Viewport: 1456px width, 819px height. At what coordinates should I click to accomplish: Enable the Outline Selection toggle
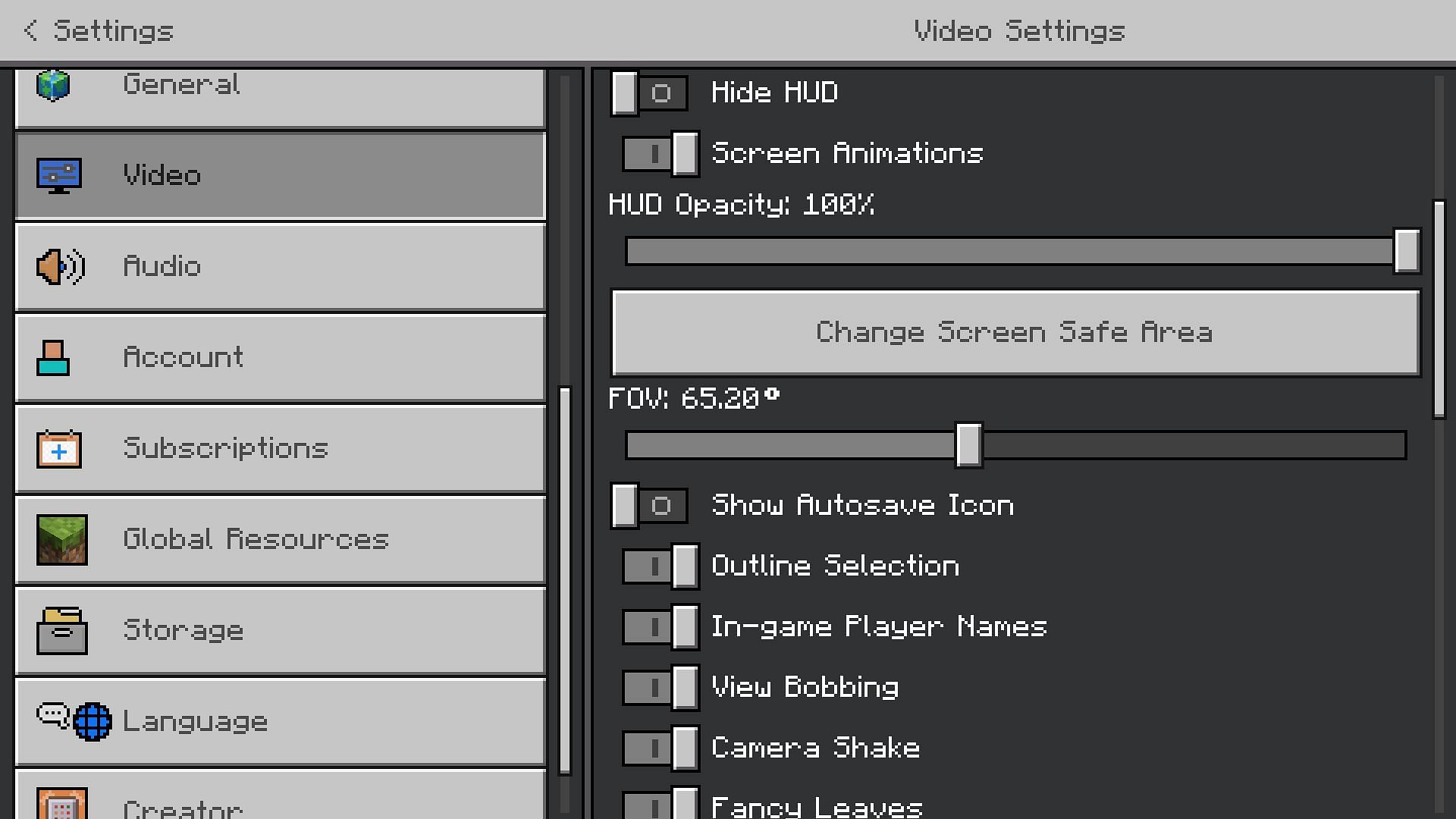tap(657, 565)
